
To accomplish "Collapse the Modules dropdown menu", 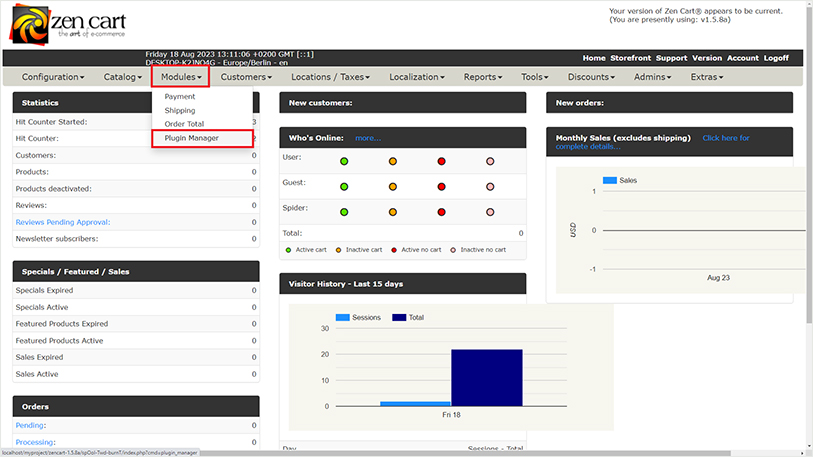I will (x=181, y=77).
